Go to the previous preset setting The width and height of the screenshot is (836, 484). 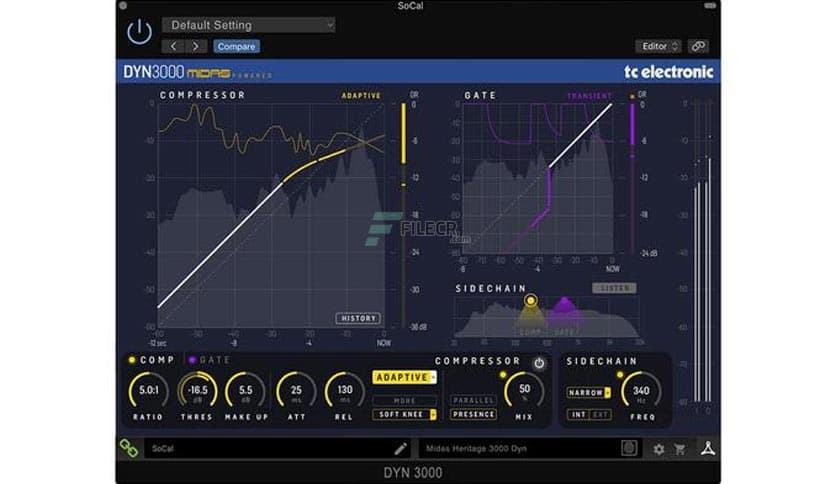(x=173, y=46)
